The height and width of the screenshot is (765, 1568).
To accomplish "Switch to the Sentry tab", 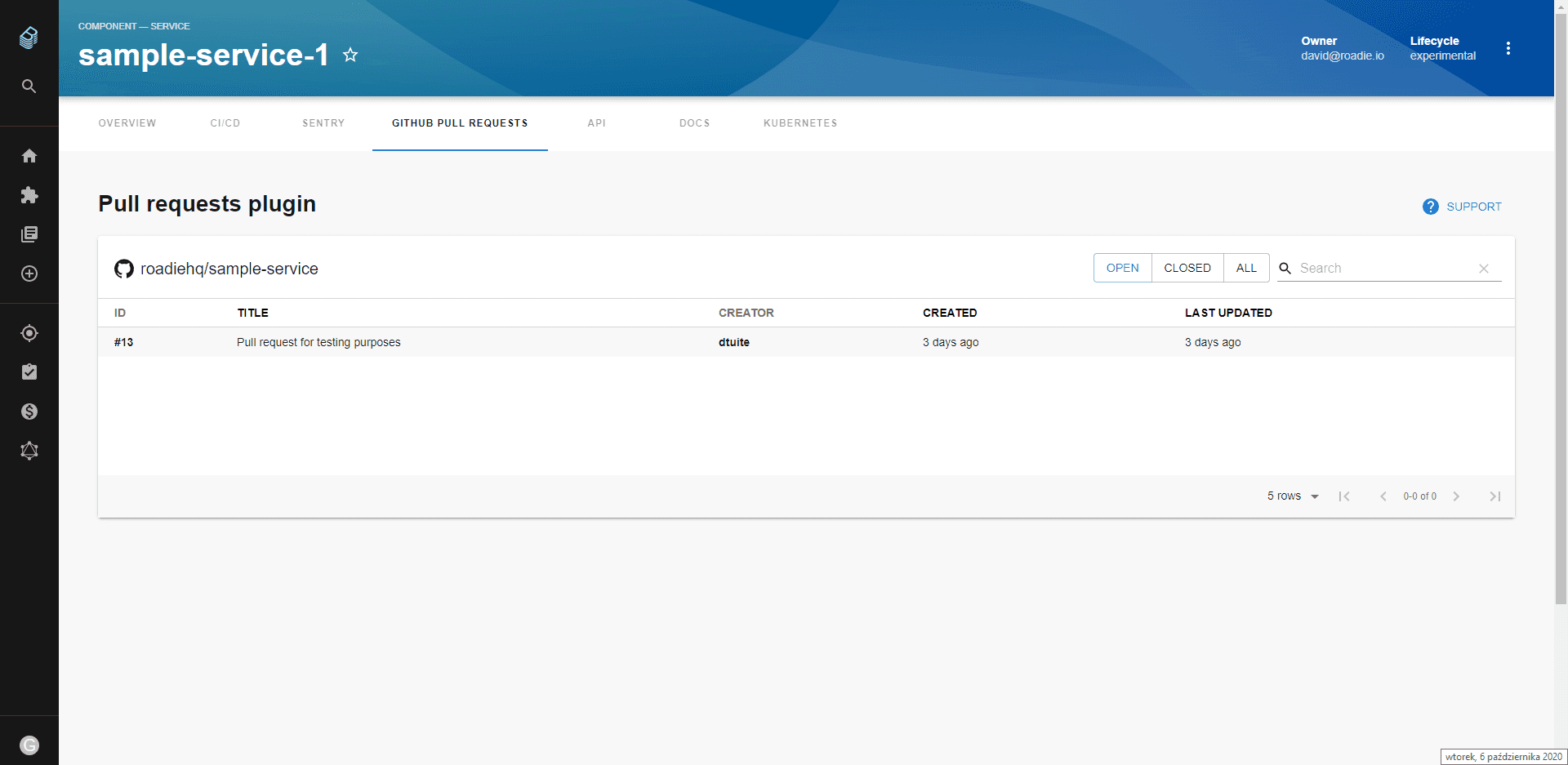I will pos(323,123).
